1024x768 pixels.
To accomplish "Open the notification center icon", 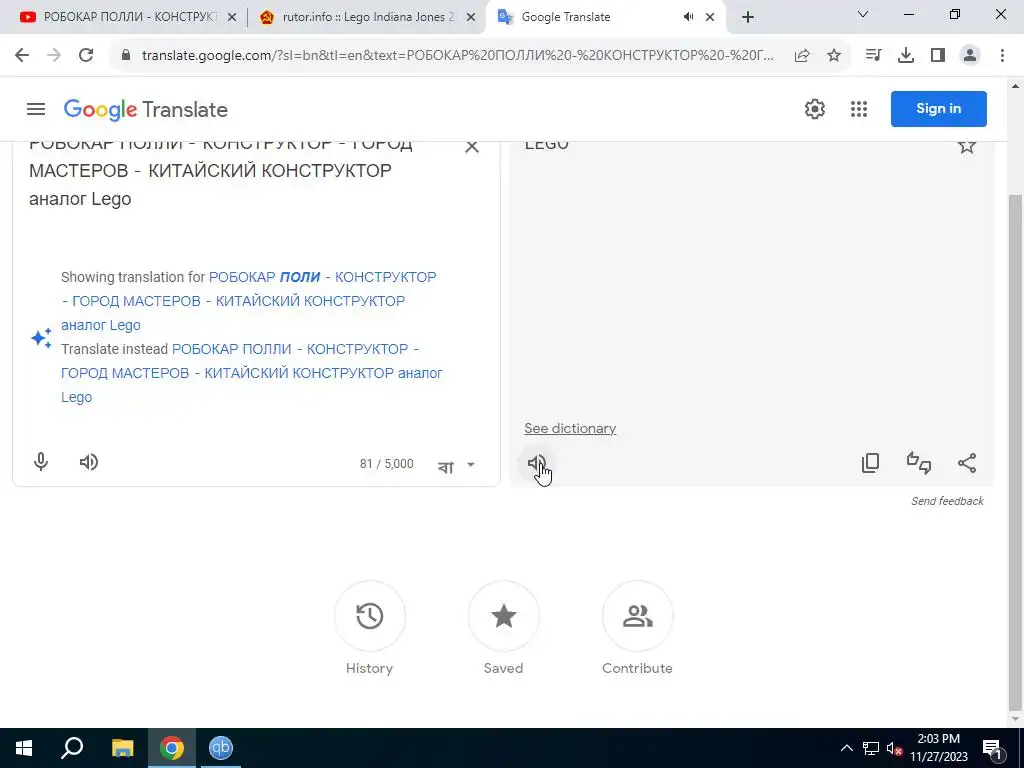I will point(992,749).
